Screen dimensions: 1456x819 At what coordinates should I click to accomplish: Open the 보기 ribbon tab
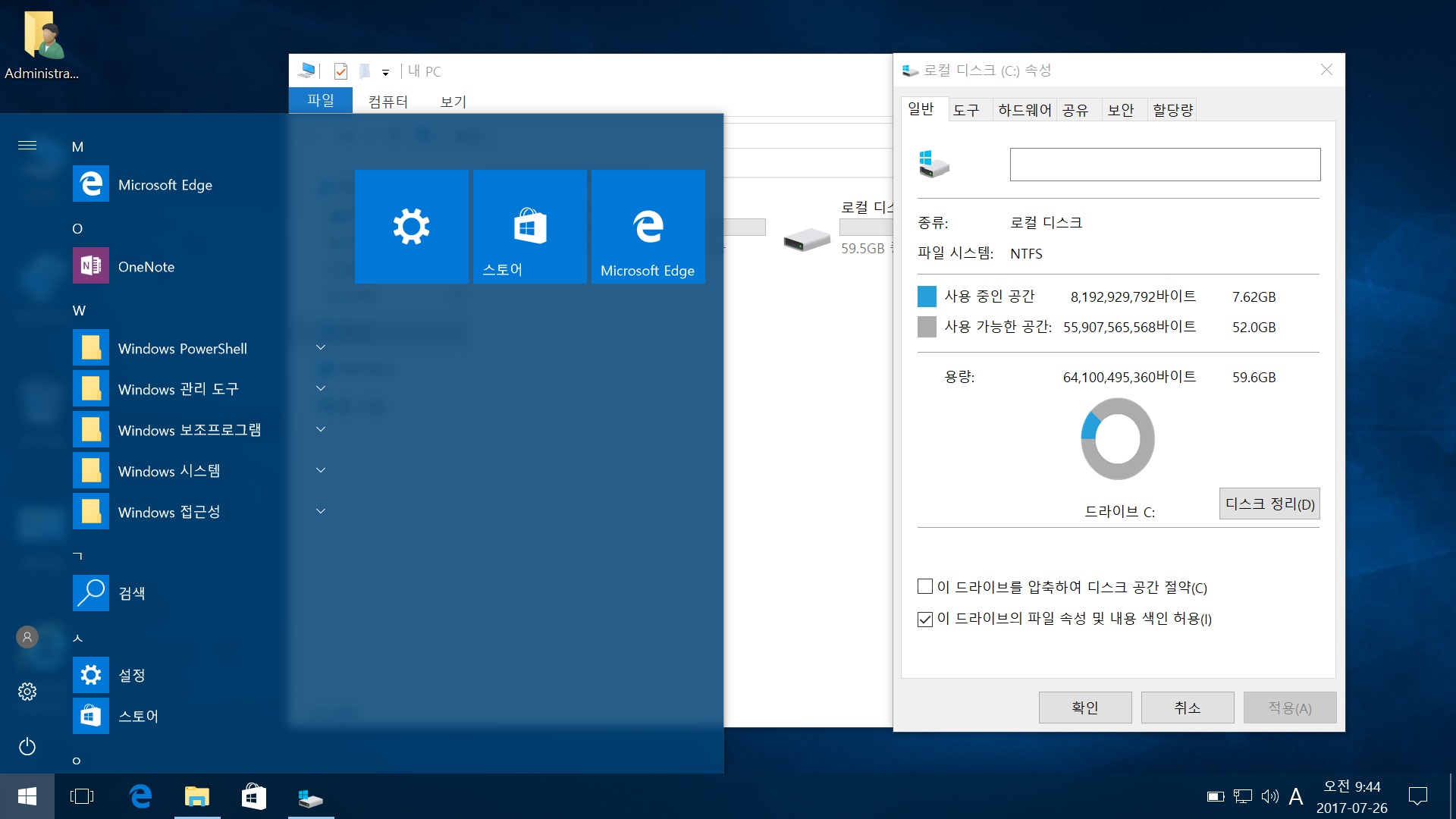point(453,102)
